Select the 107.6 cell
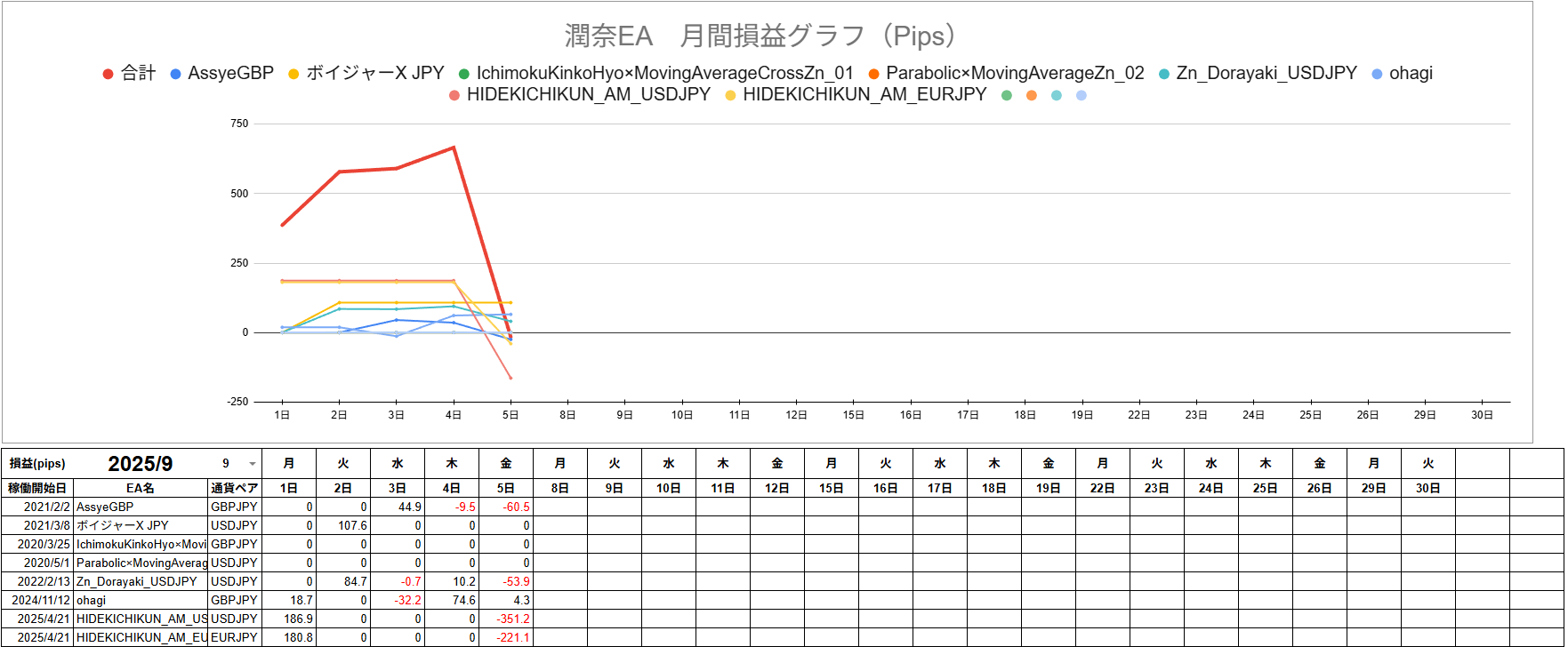Image resolution: width=1568 pixels, height=647 pixels. [343, 525]
